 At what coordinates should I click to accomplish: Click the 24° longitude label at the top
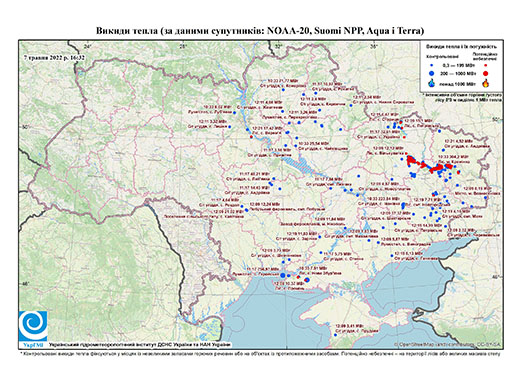point(87,46)
